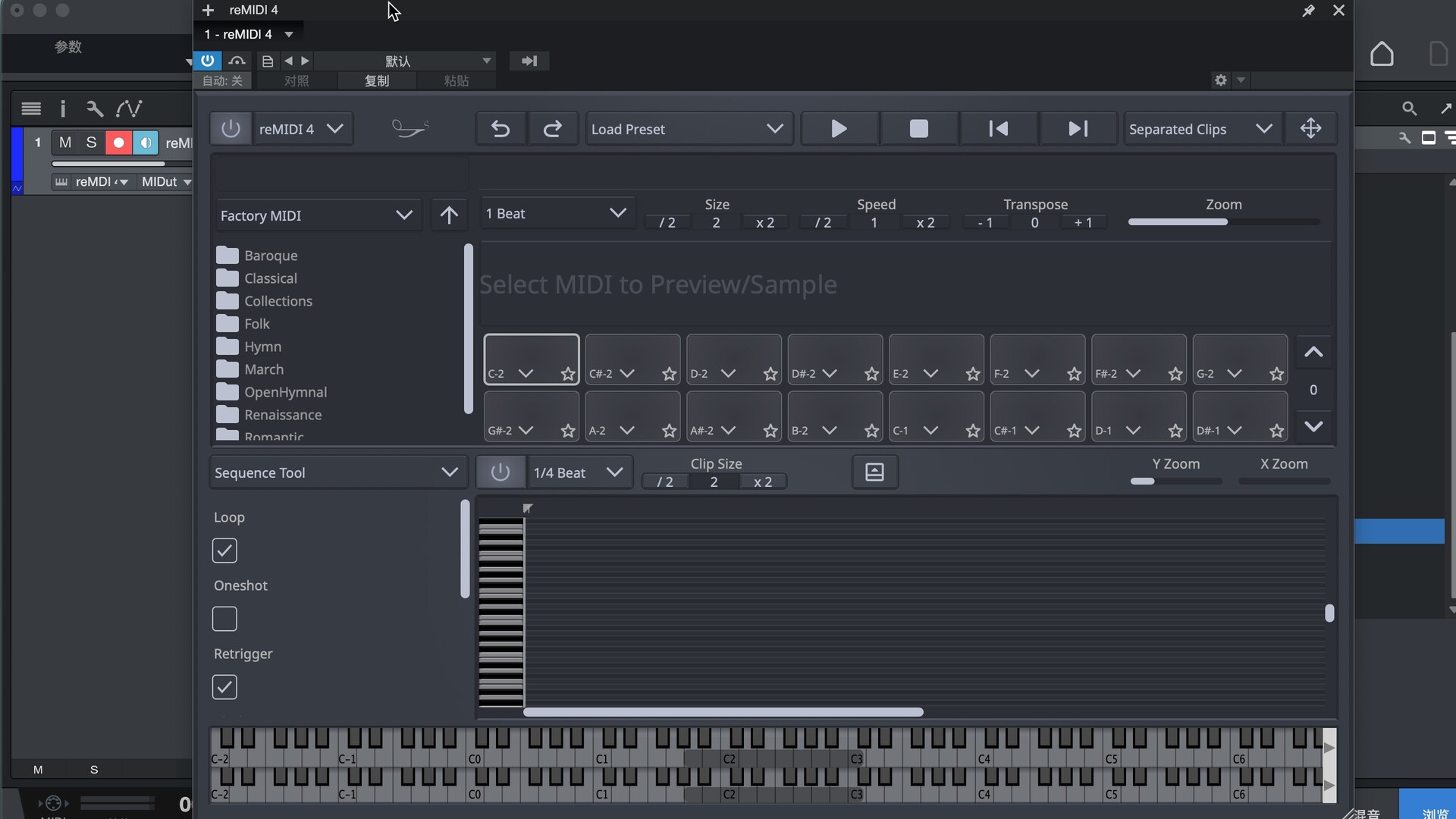The height and width of the screenshot is (819, 1456).
Task: Click the home icon in browser panel
Action: point(1382,54)
